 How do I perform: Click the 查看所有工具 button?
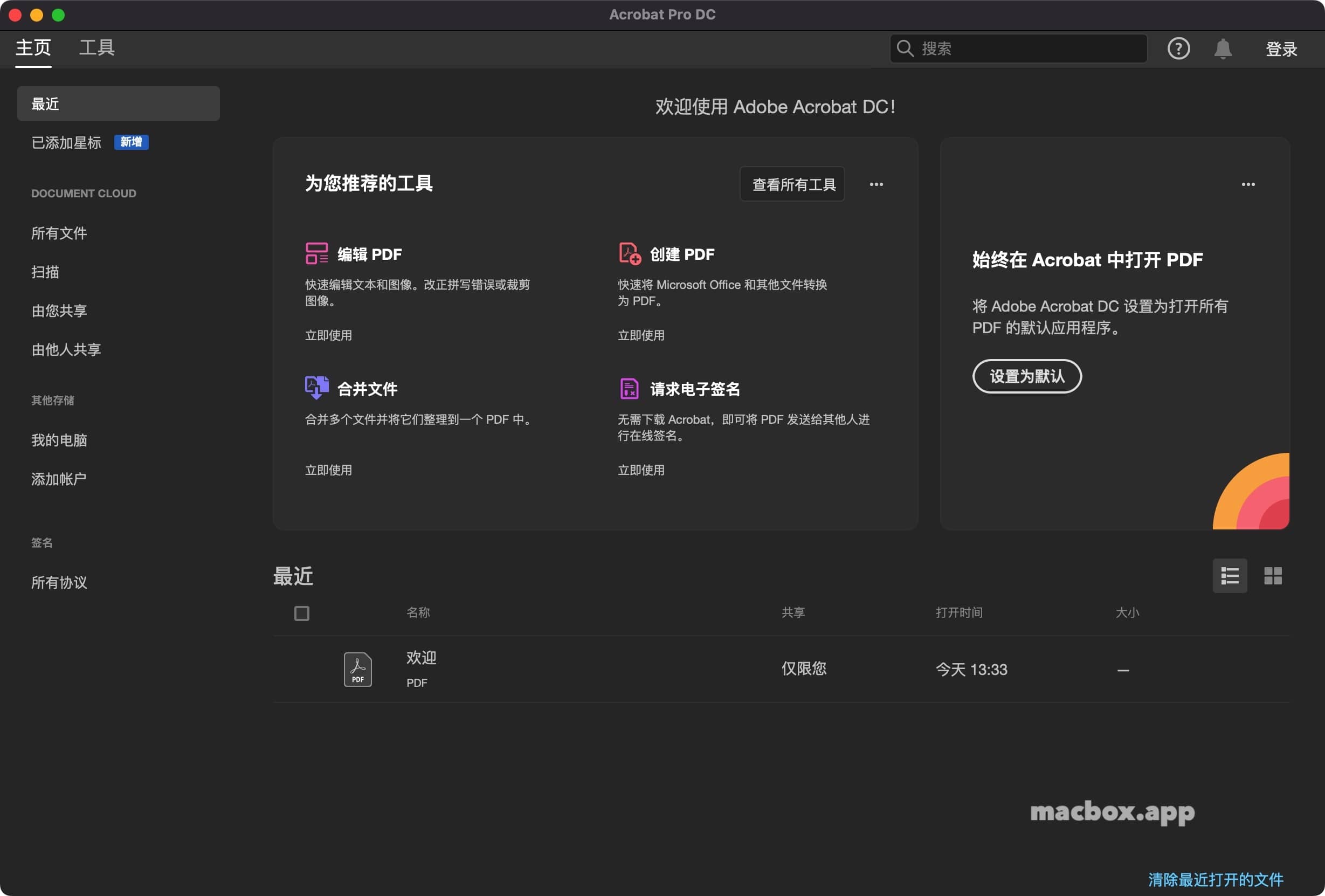(792, 184)
